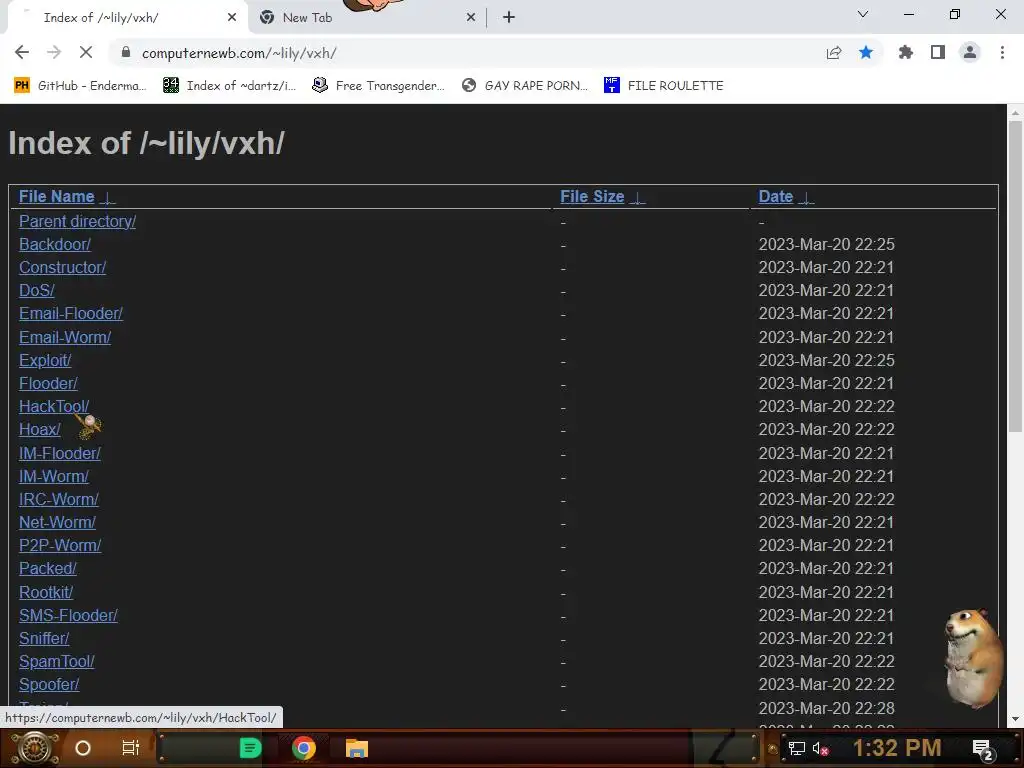Stop loading the current page

point(86,52)
